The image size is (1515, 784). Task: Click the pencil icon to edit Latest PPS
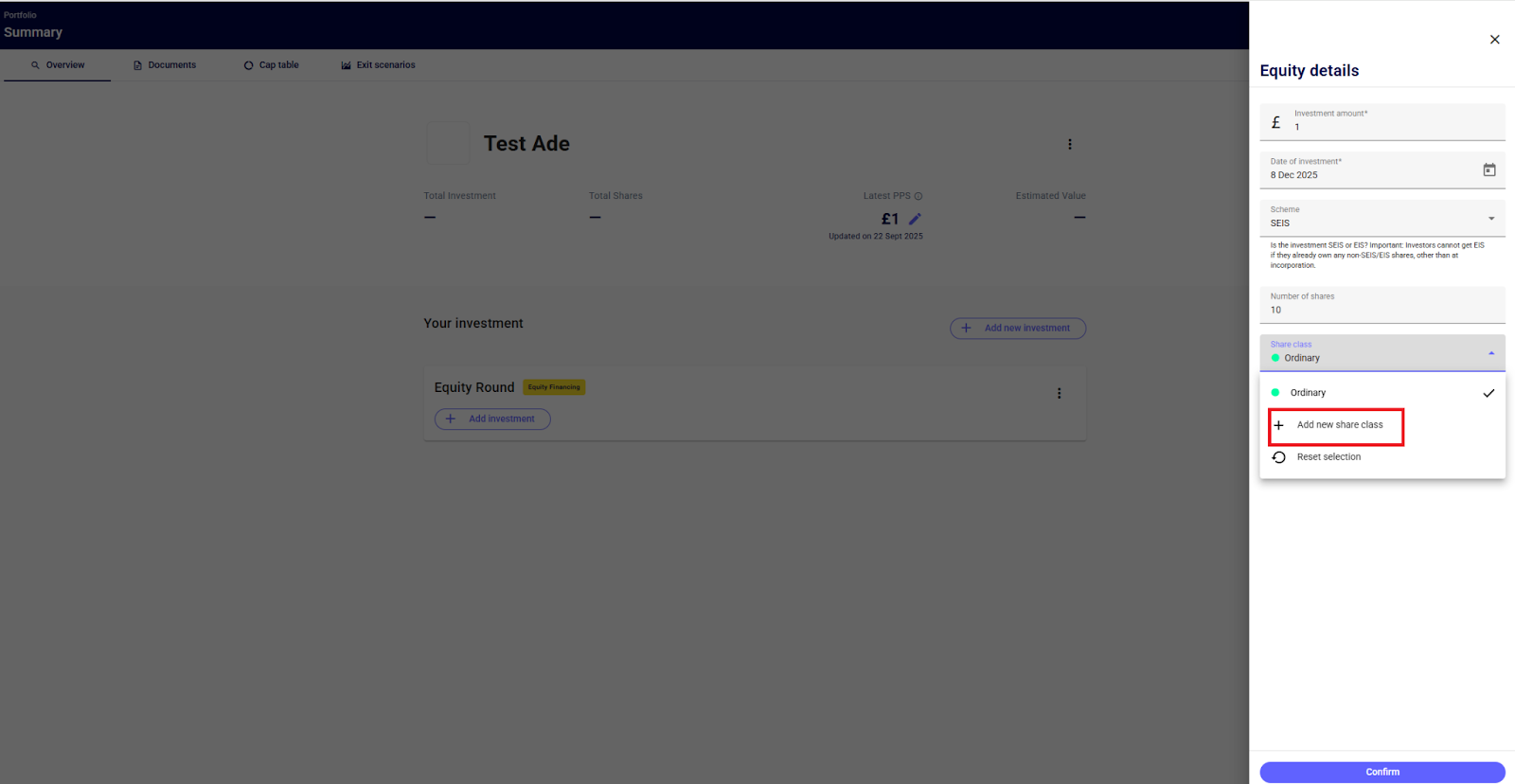[x=915, y=219]
